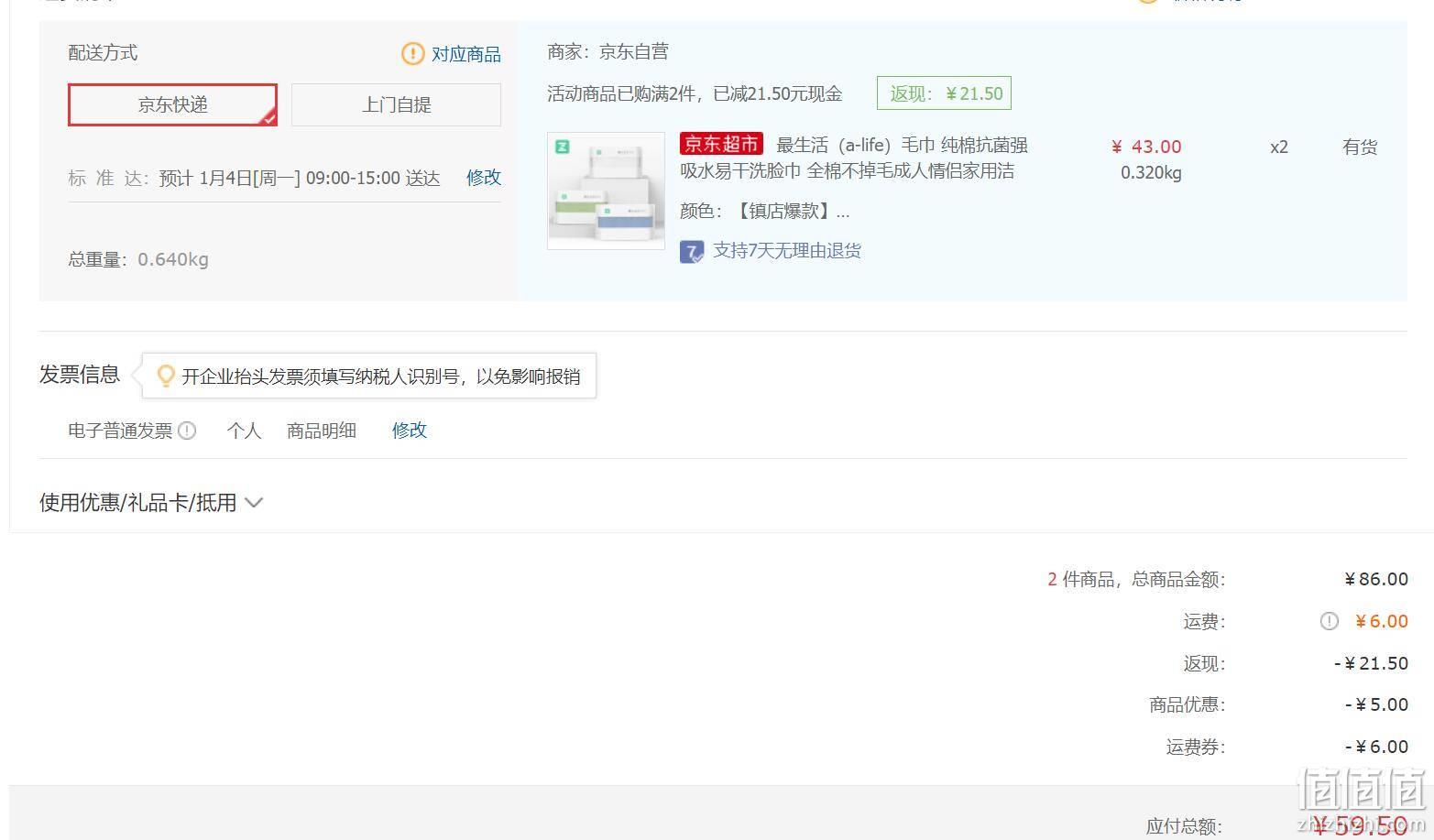Click the 电子普通发票 invoice type text
This screenshot has height=840, width=1434.
(120, 431)
